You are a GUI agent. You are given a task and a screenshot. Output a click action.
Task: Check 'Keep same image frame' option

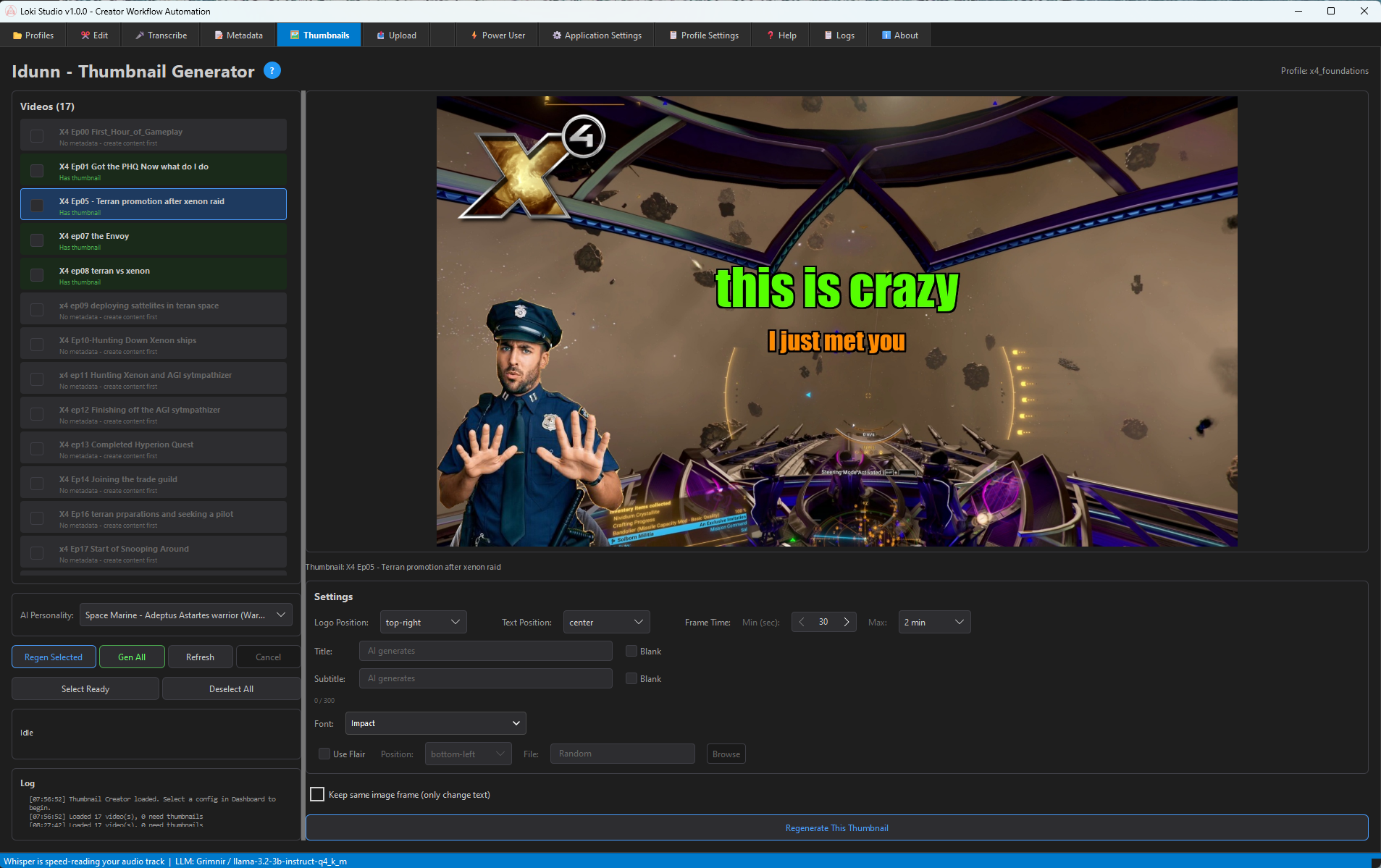tap(317, 794)
